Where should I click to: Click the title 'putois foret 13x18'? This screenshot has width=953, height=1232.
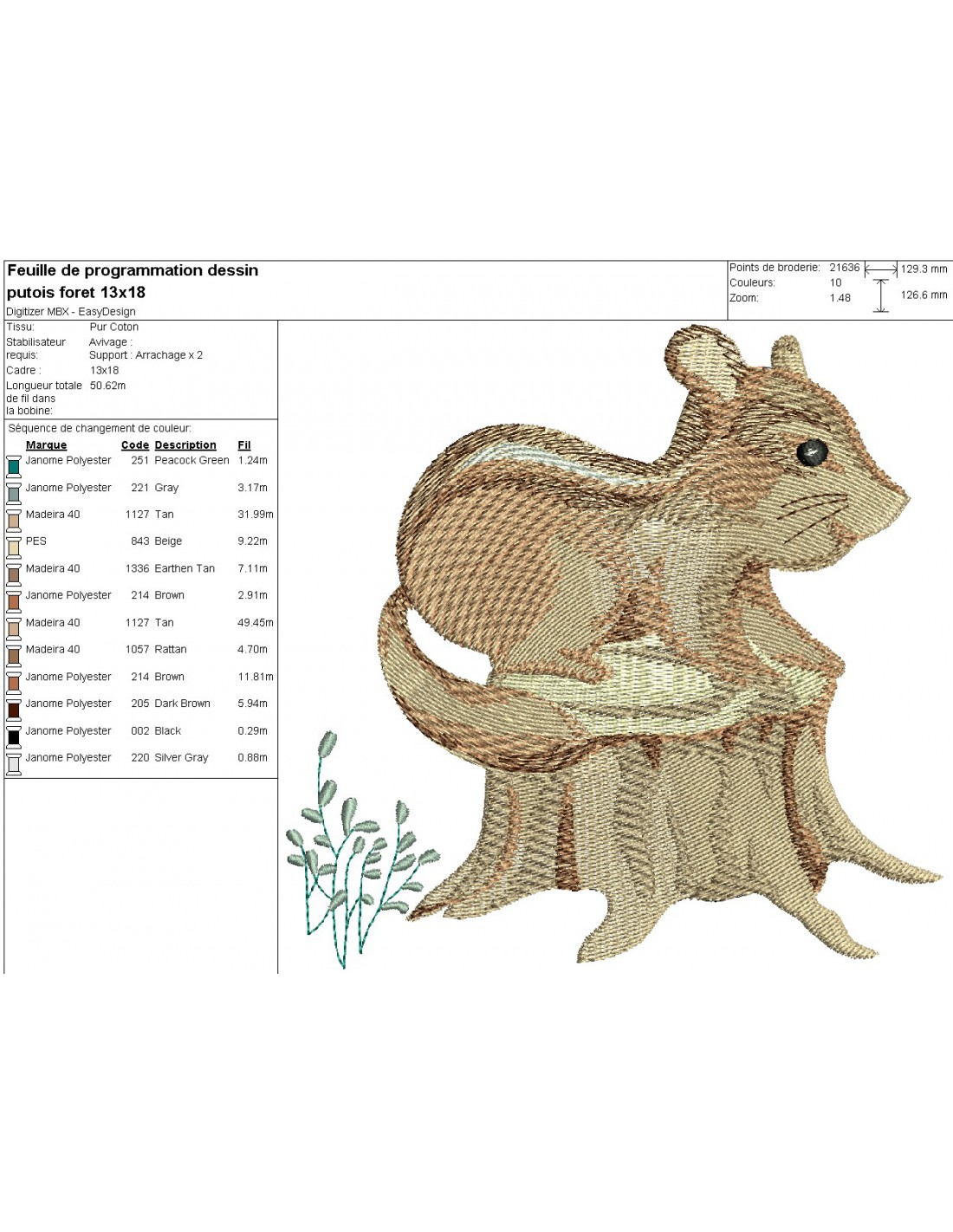pos(76,293)
